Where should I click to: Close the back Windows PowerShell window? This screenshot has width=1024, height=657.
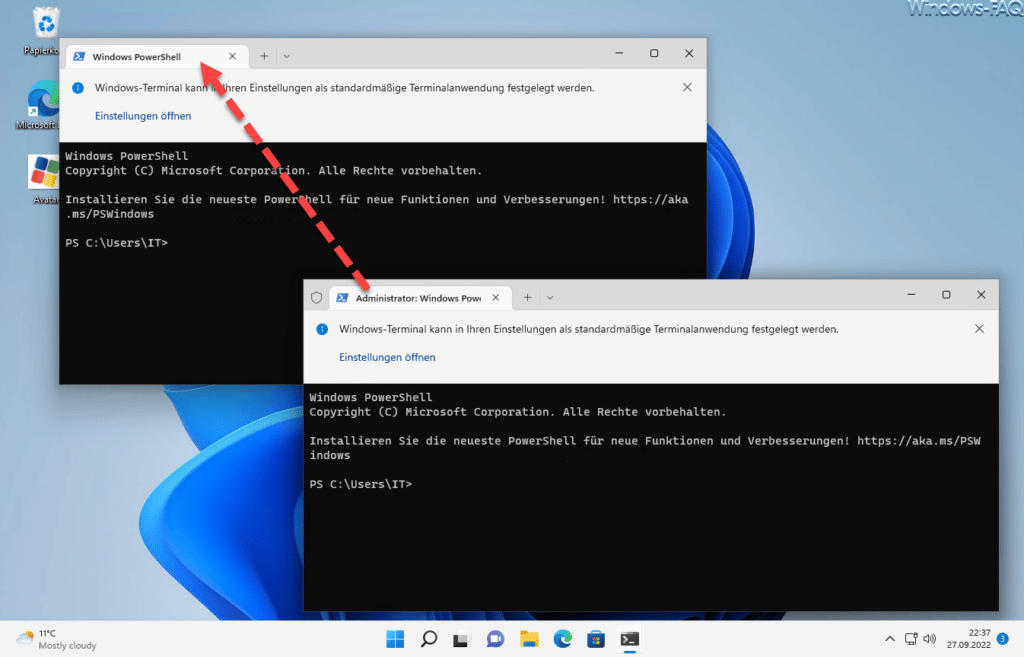[x=689, y=54]
